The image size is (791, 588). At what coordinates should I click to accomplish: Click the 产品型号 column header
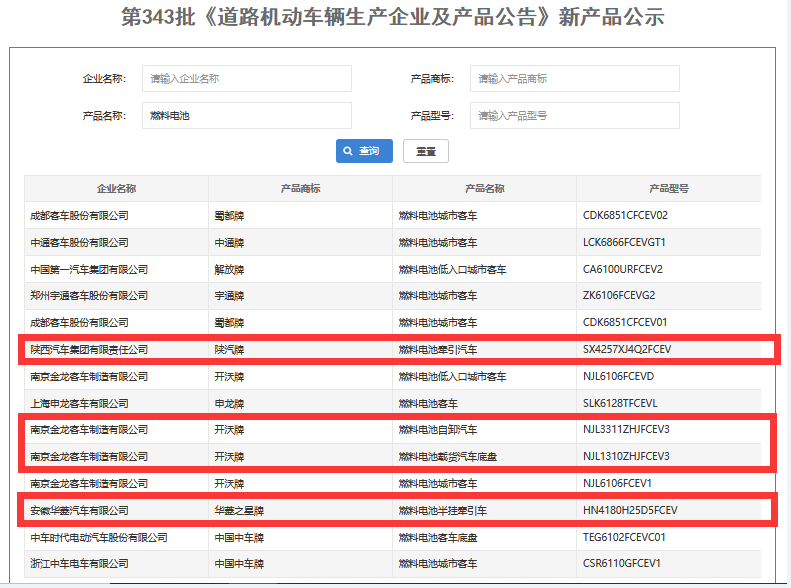point(669,189)
